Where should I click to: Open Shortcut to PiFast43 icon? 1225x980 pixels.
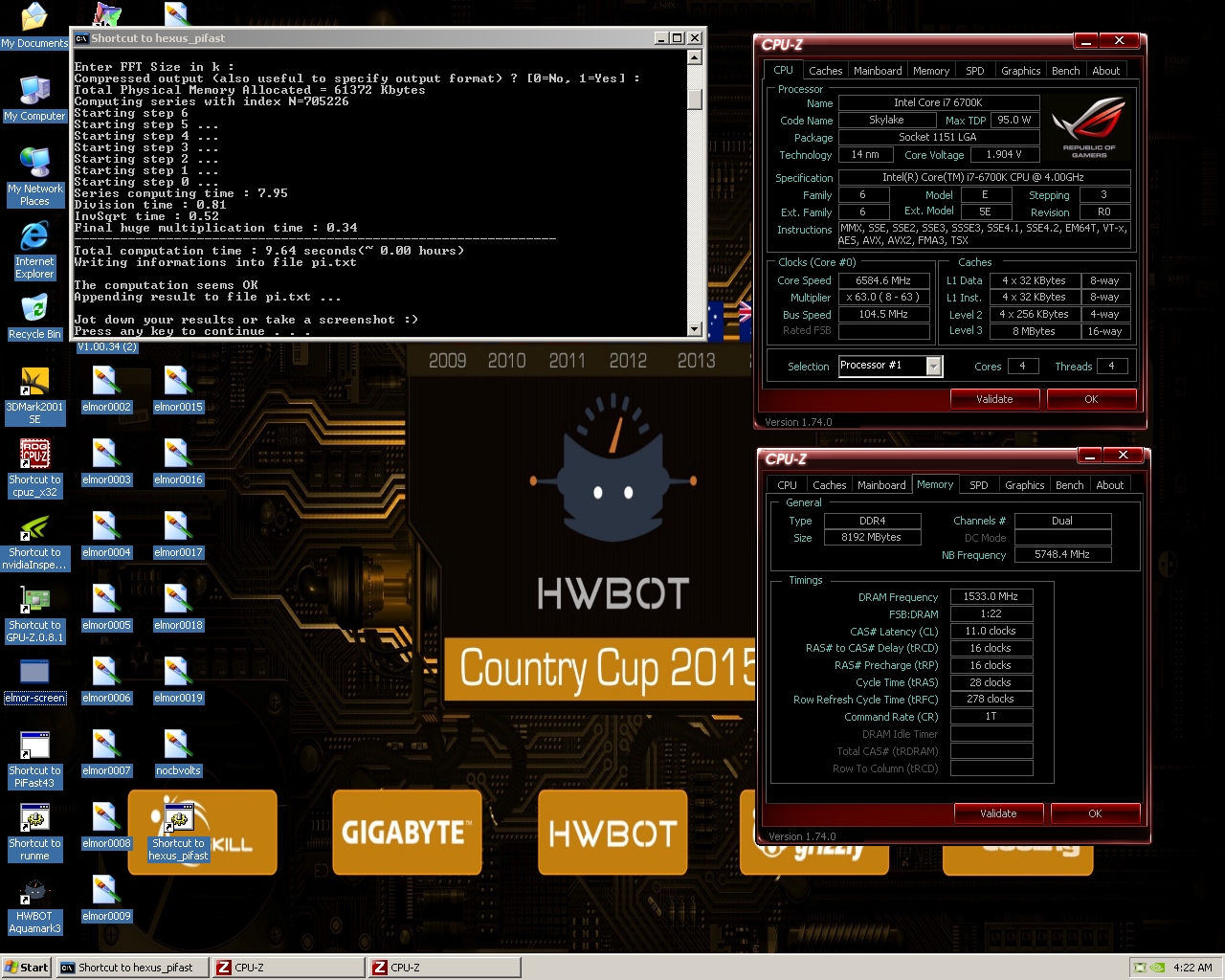point(34,760)
